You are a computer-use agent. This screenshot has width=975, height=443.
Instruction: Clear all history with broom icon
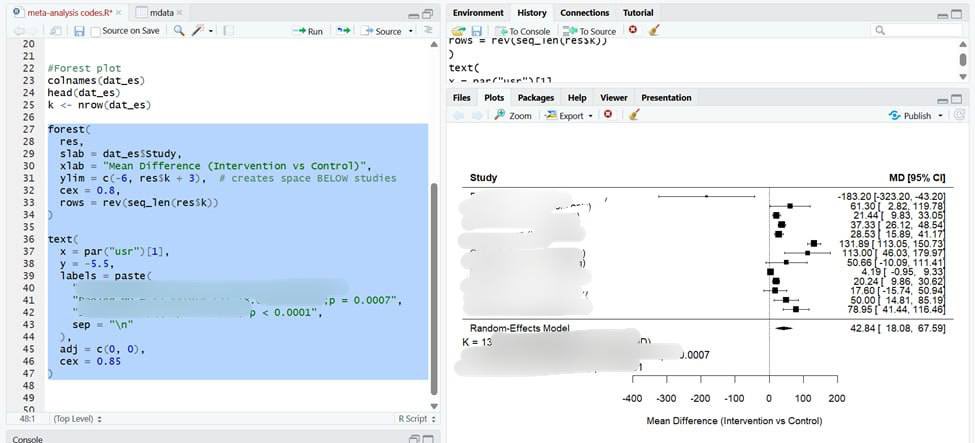click(653, 30)
